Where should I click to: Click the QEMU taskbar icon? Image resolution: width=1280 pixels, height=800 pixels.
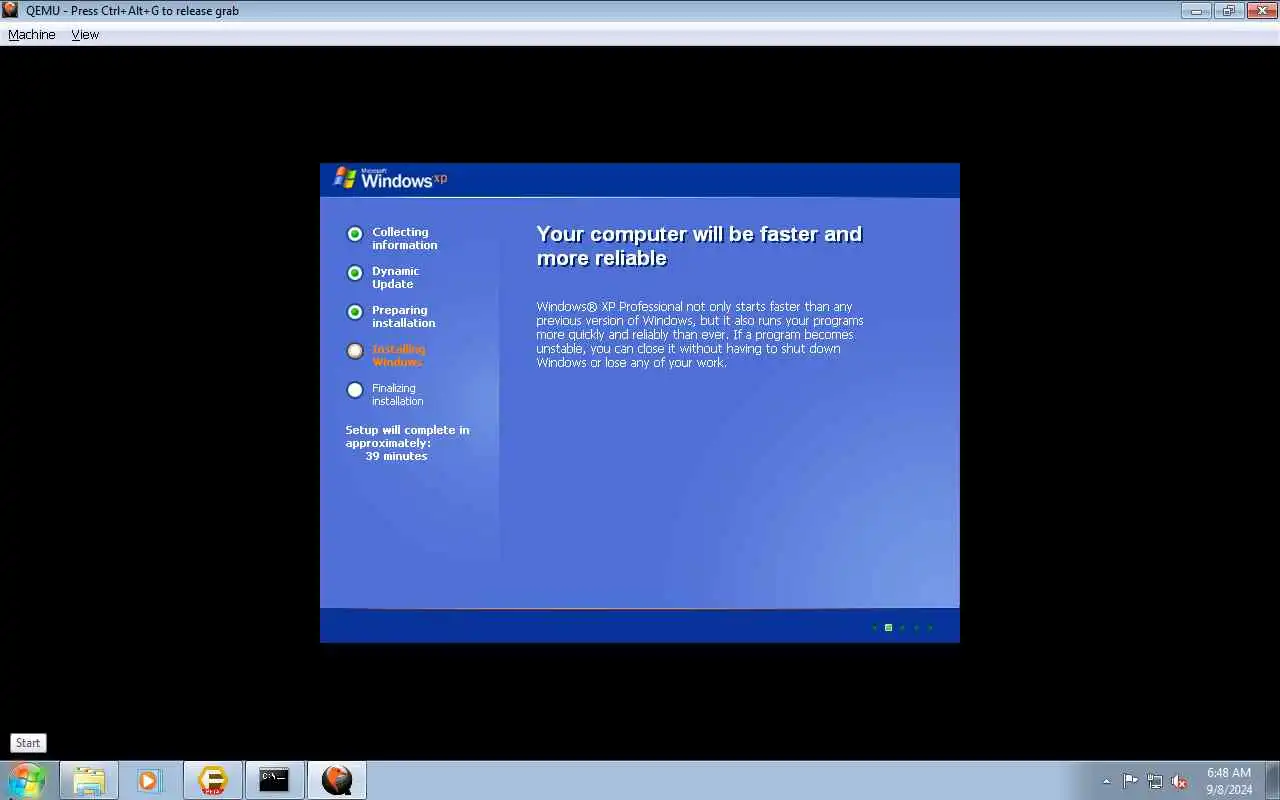[337, 780]
